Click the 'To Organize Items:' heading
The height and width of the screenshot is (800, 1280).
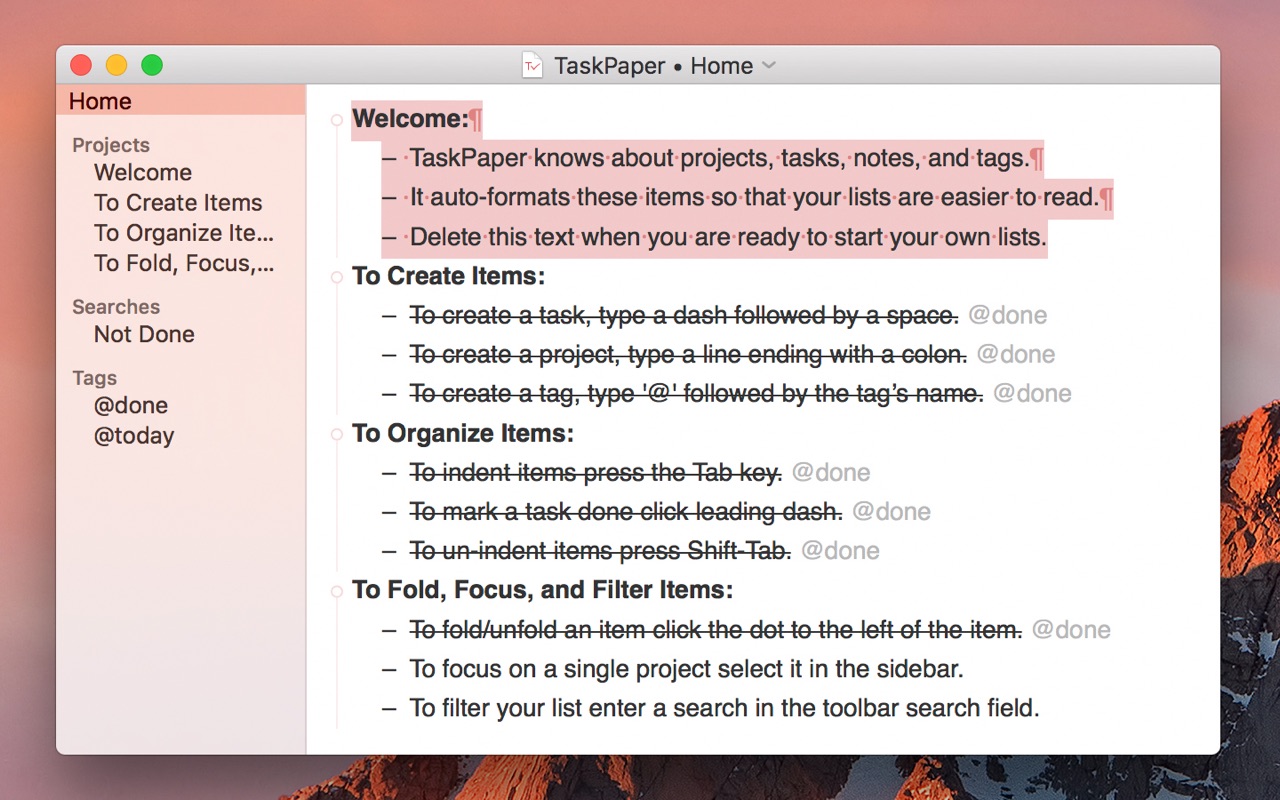point(463,433)
